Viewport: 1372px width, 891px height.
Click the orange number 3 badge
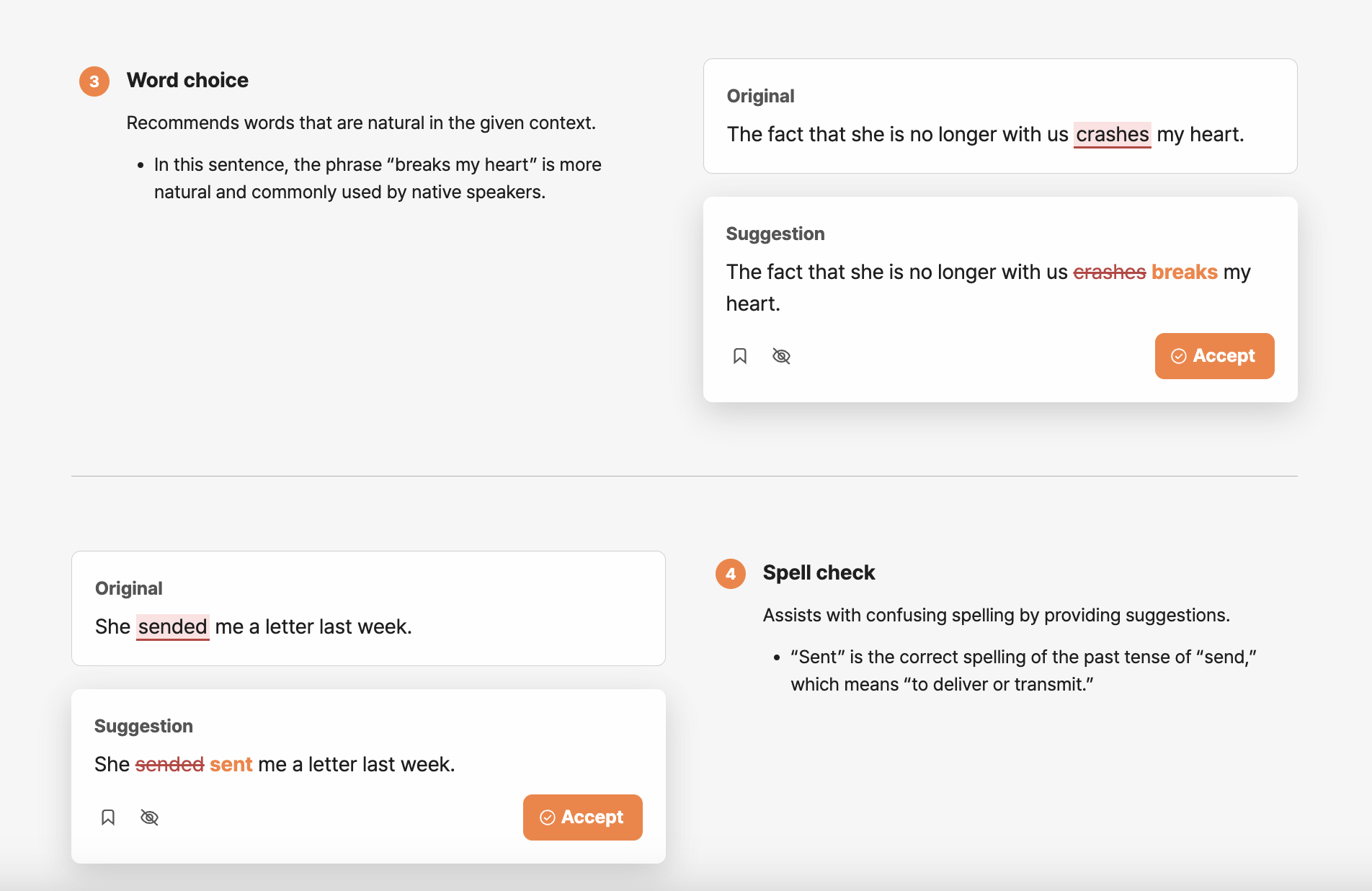[94, 81]
